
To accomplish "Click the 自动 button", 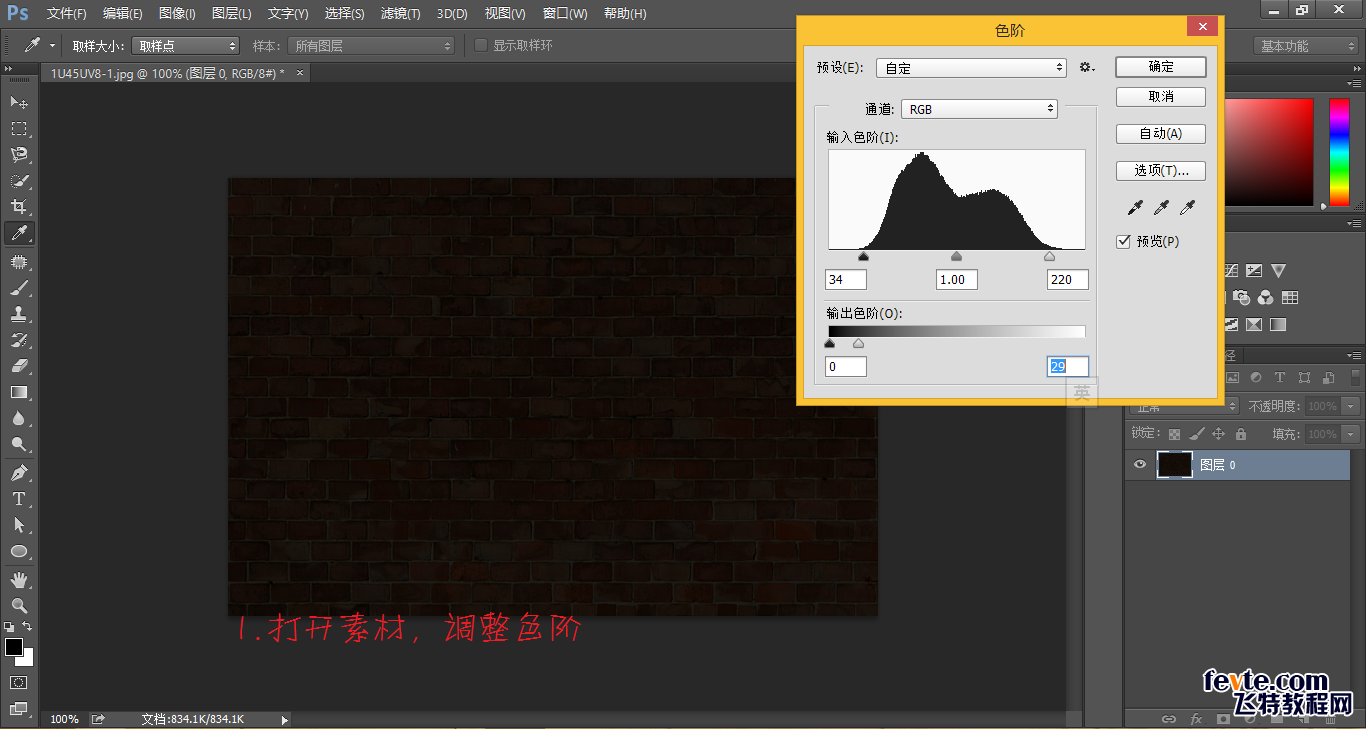I will (x=1160, y=133).
